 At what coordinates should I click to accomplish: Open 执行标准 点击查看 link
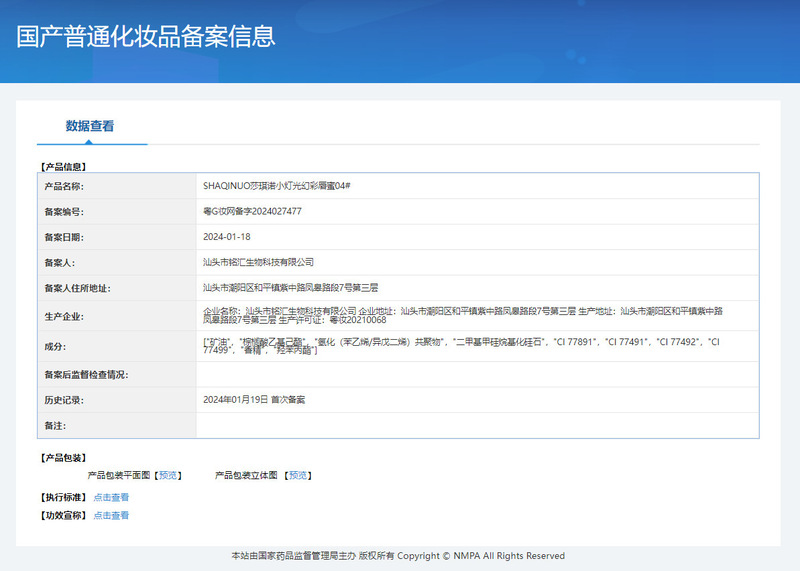(111, 497)
